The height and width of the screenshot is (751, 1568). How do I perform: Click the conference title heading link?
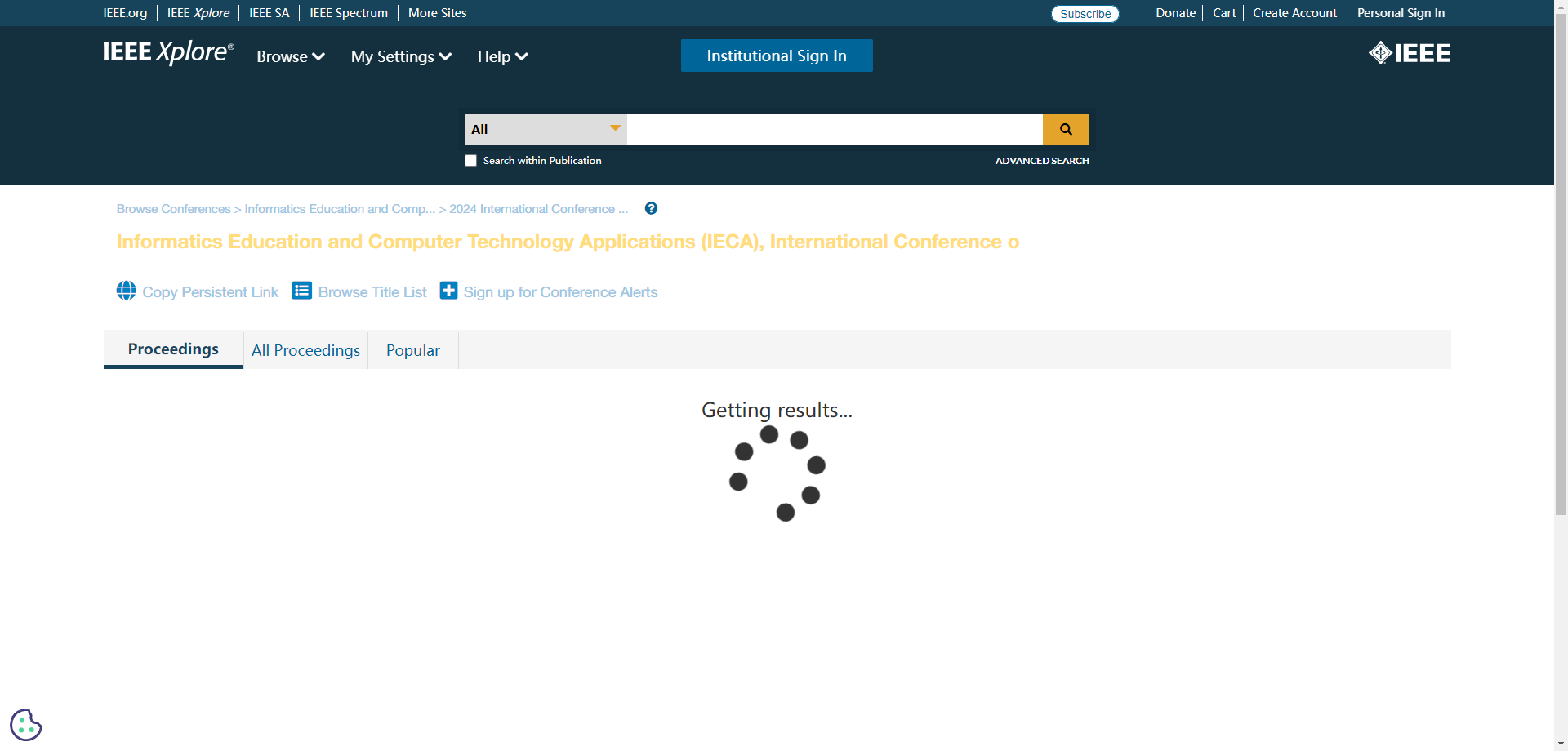[x=568, y=242]
